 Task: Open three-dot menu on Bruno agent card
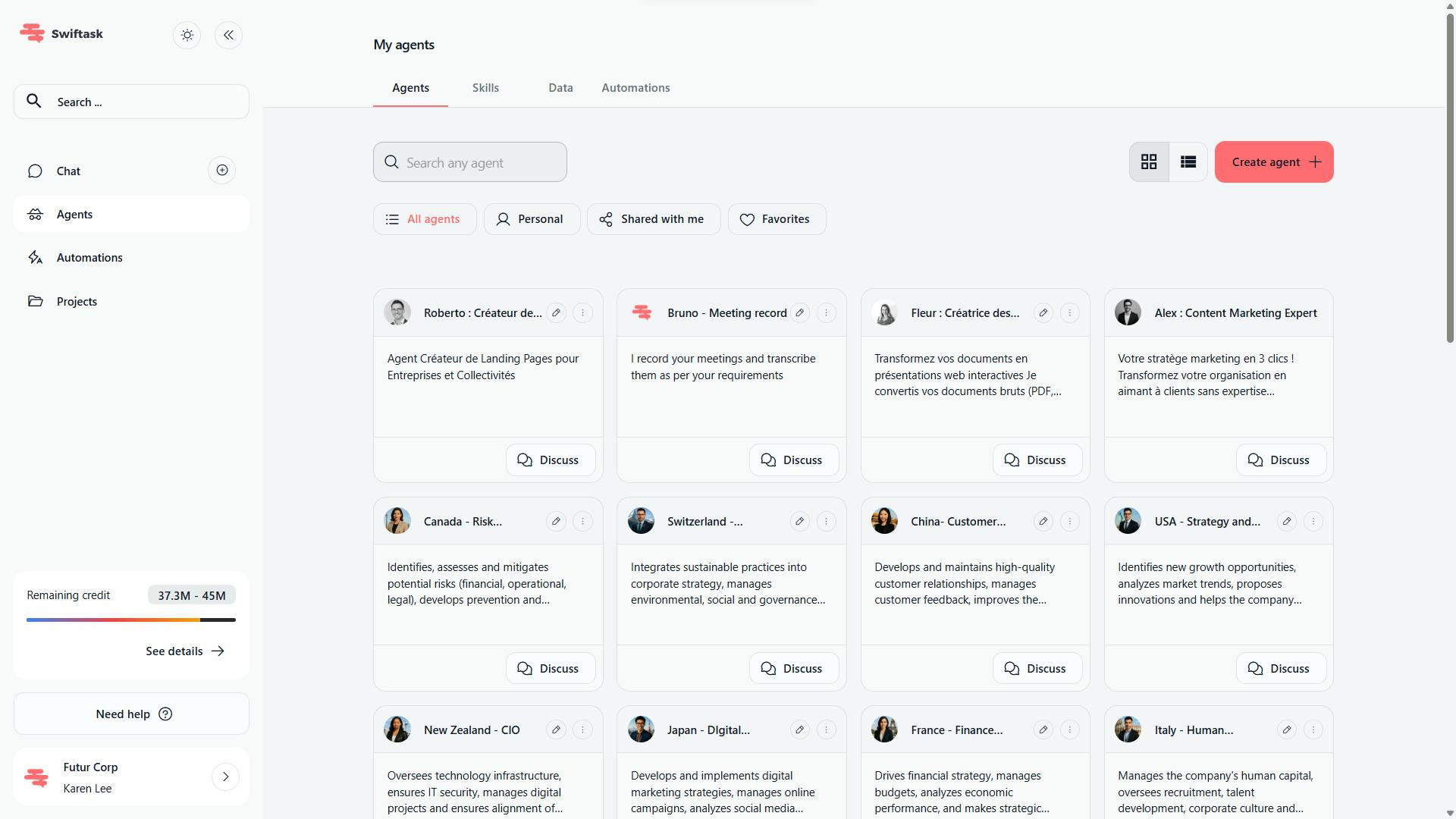pyautogui.click(x=826, y=312)
